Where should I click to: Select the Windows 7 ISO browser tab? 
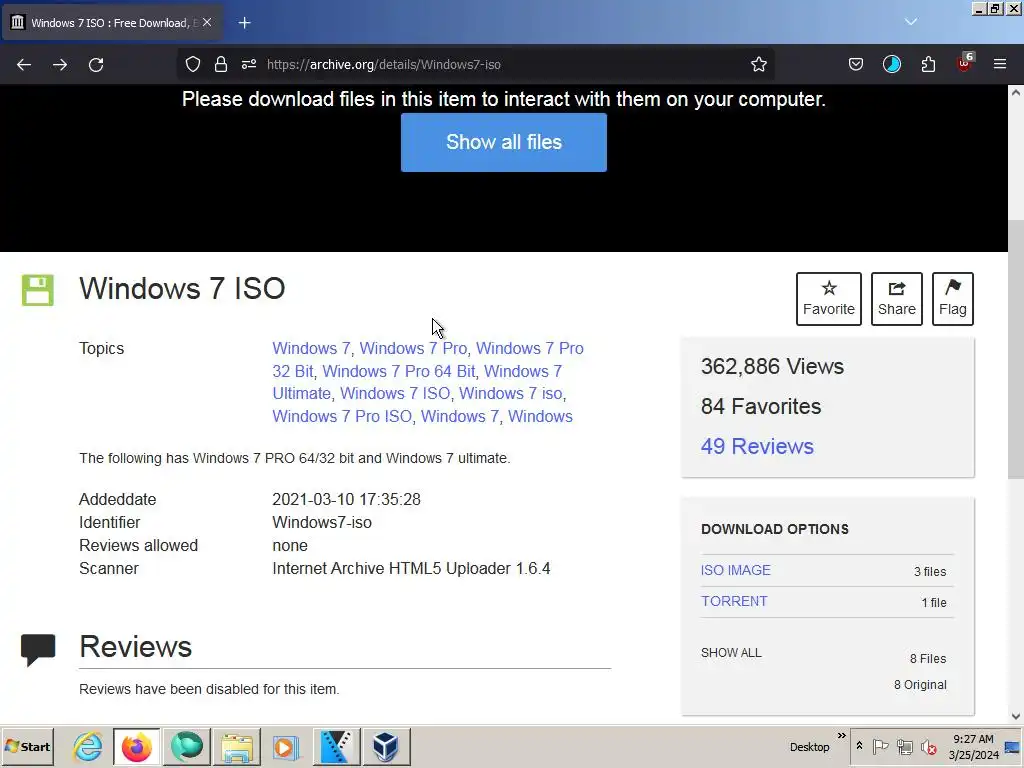point(112,23)
